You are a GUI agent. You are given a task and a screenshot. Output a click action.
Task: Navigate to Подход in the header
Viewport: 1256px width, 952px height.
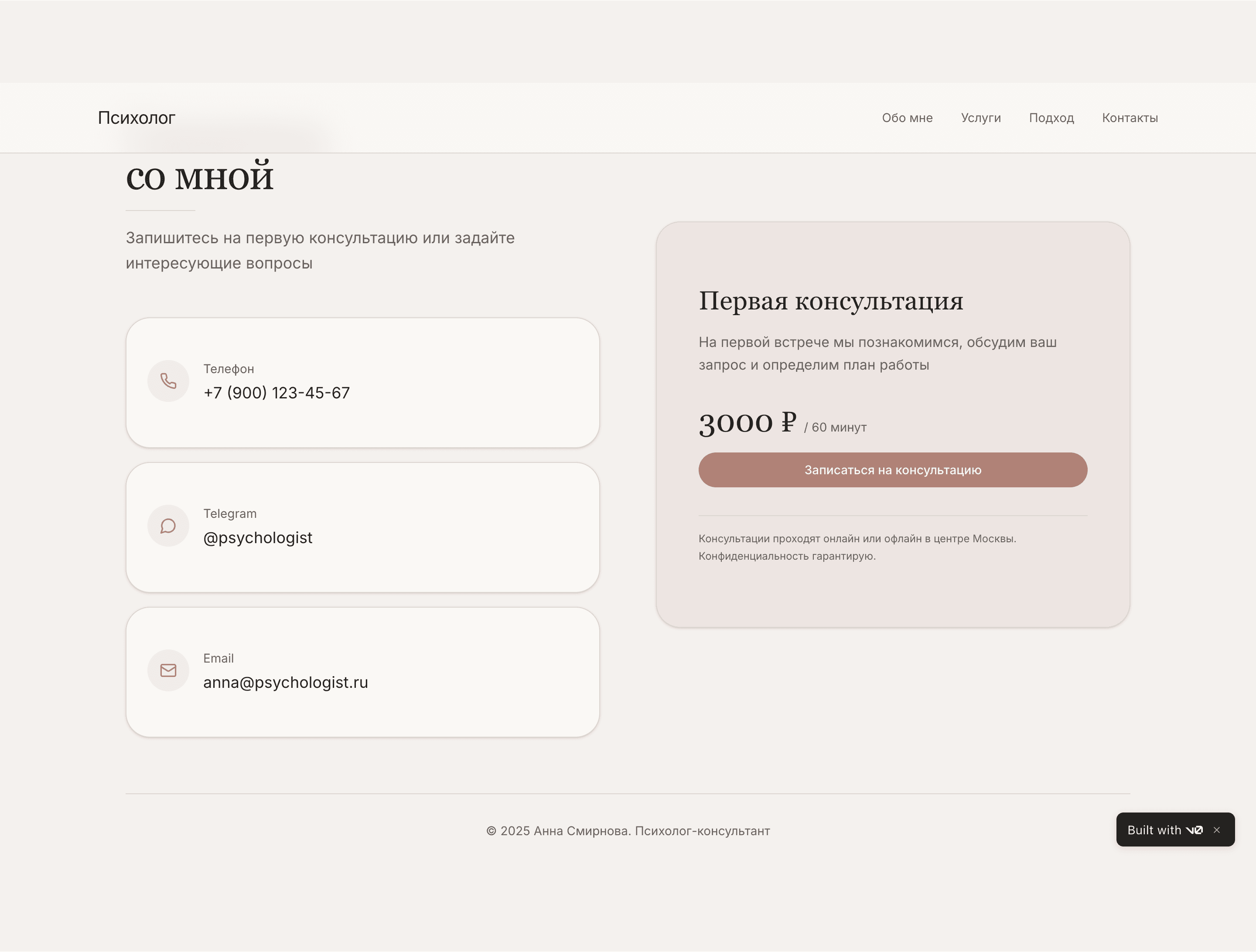click(x=1051, y=118)
